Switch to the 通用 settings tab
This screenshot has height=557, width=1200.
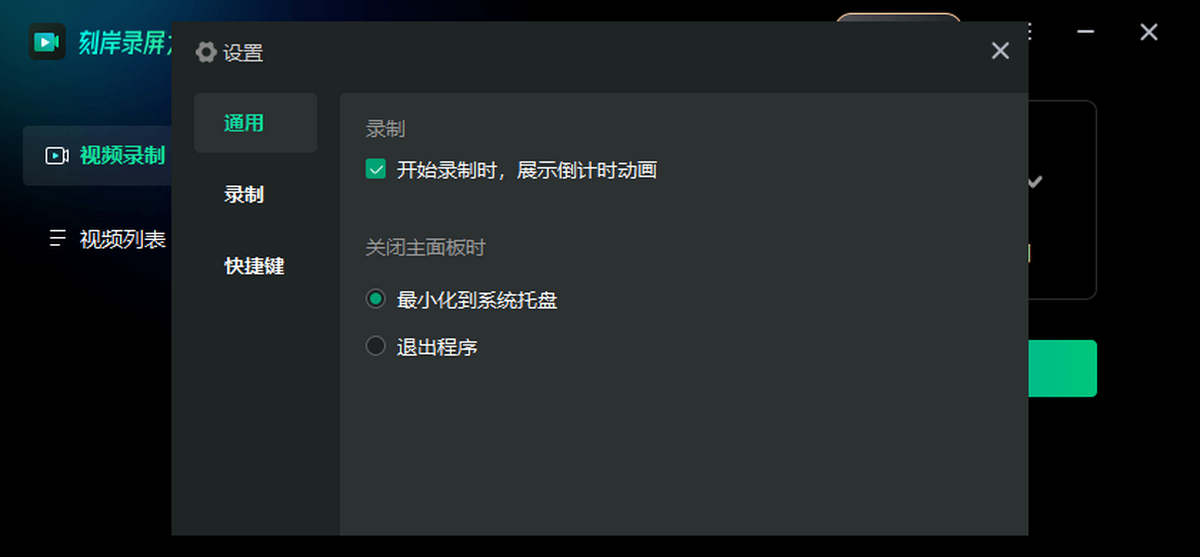(x=244, y=123)
